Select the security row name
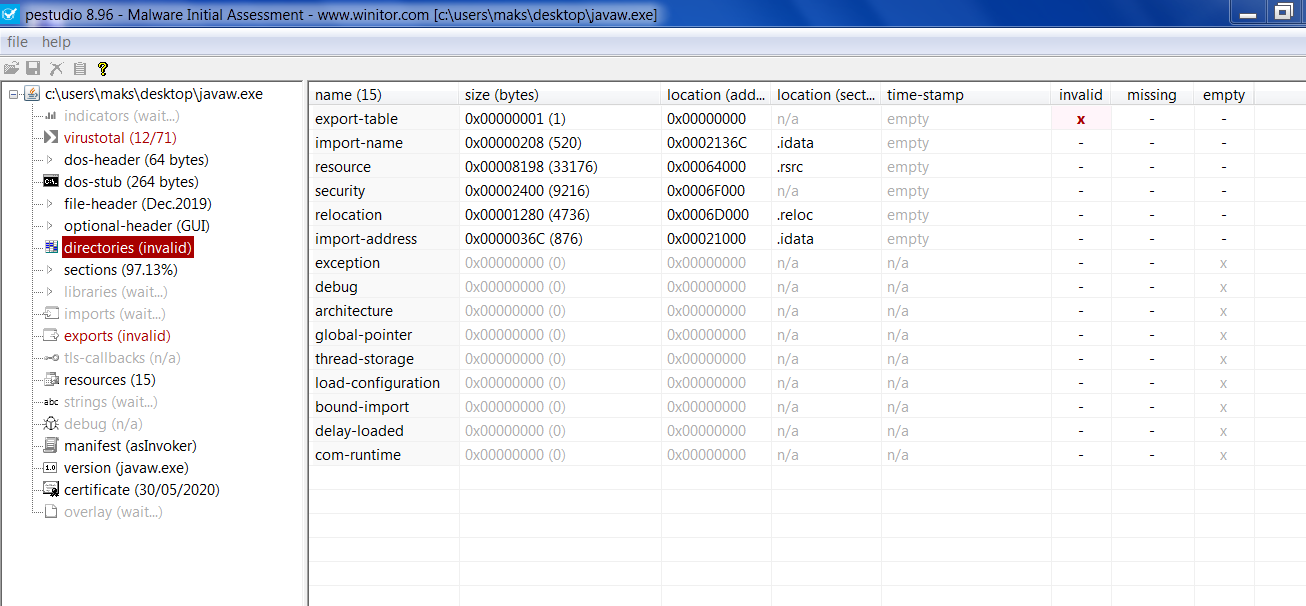 tap(340, 191)
